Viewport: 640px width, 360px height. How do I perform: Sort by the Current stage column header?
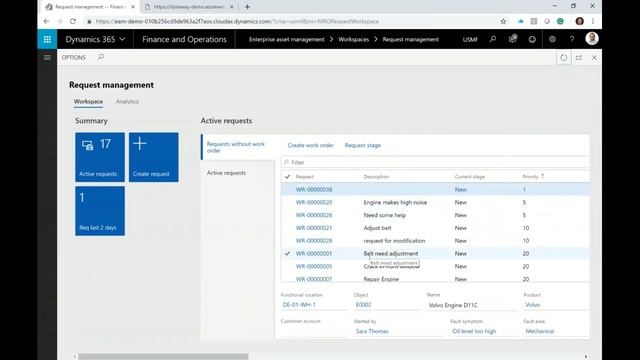point(469,177)
